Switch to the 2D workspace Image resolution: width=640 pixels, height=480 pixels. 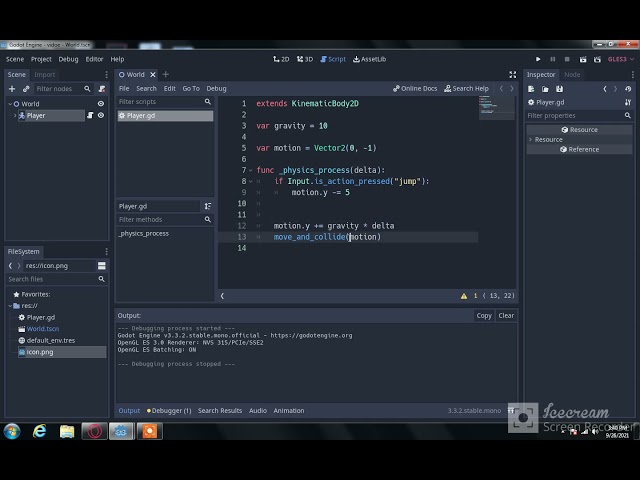click(281, 59)
